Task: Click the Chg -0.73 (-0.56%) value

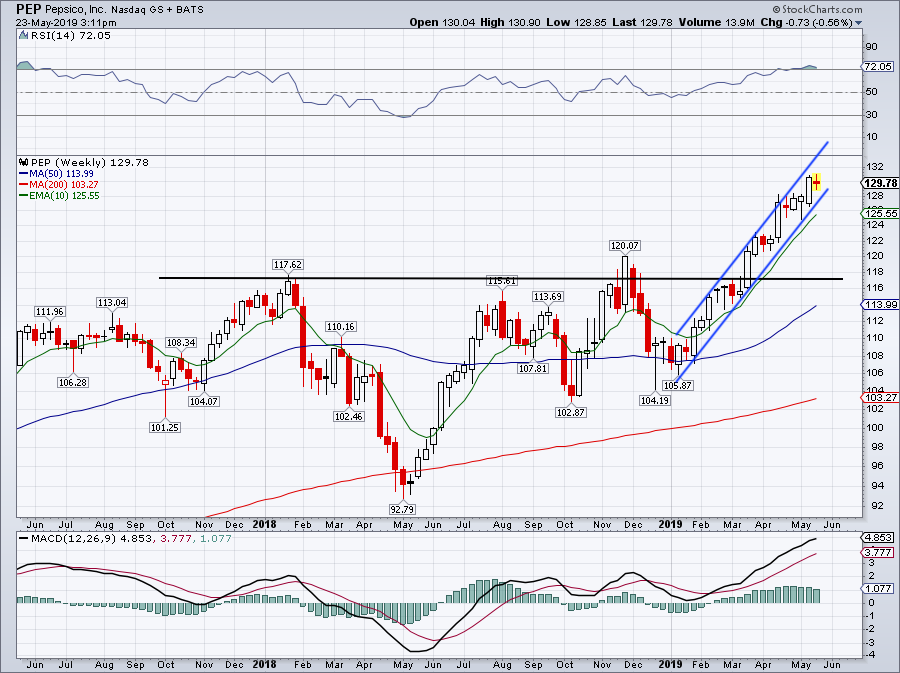Action: pos(807,22)
